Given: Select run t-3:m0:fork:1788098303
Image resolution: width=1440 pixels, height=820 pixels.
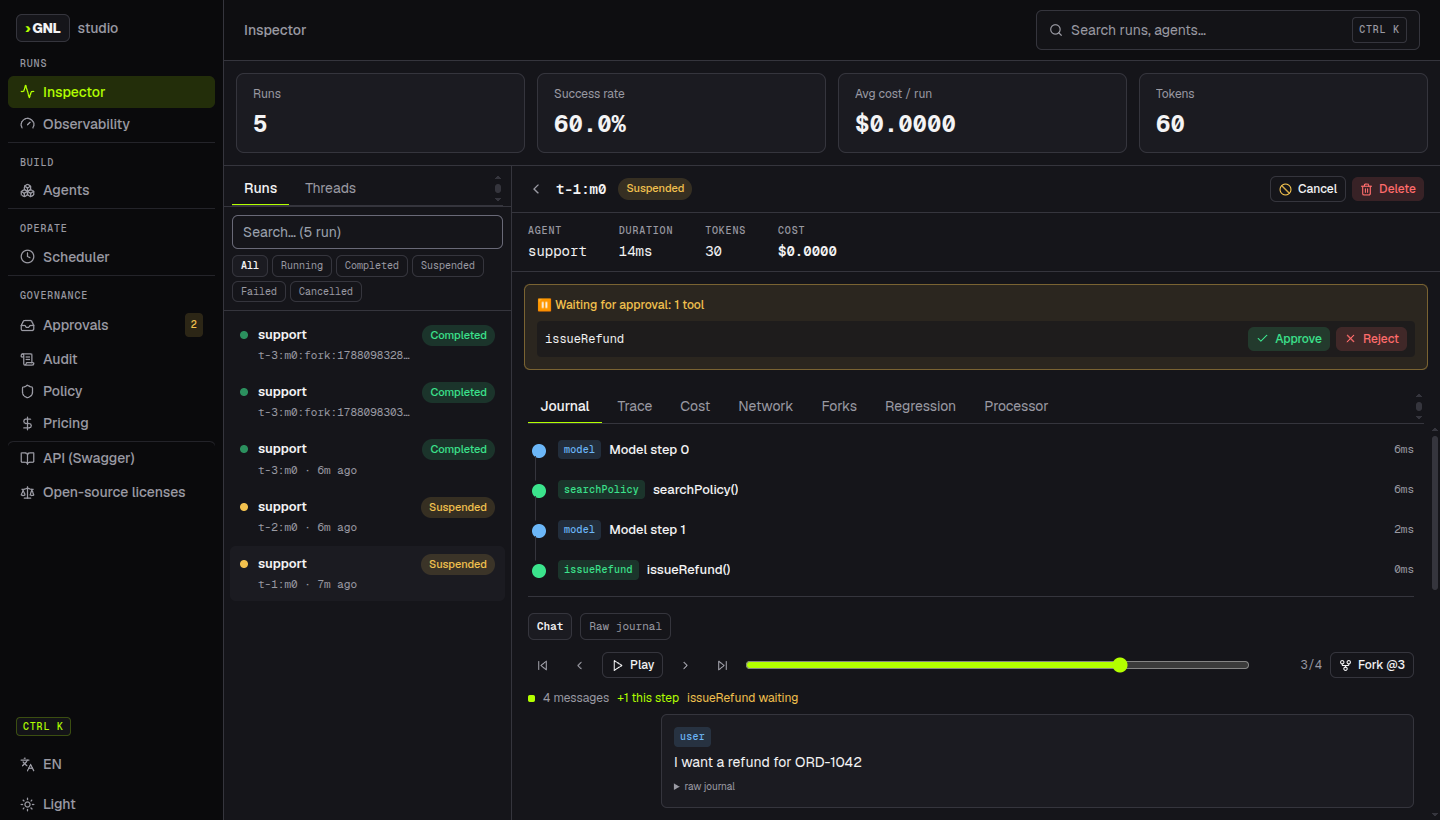Looking at the screenshot, I should pyautogui.click(x=367, y=402).
